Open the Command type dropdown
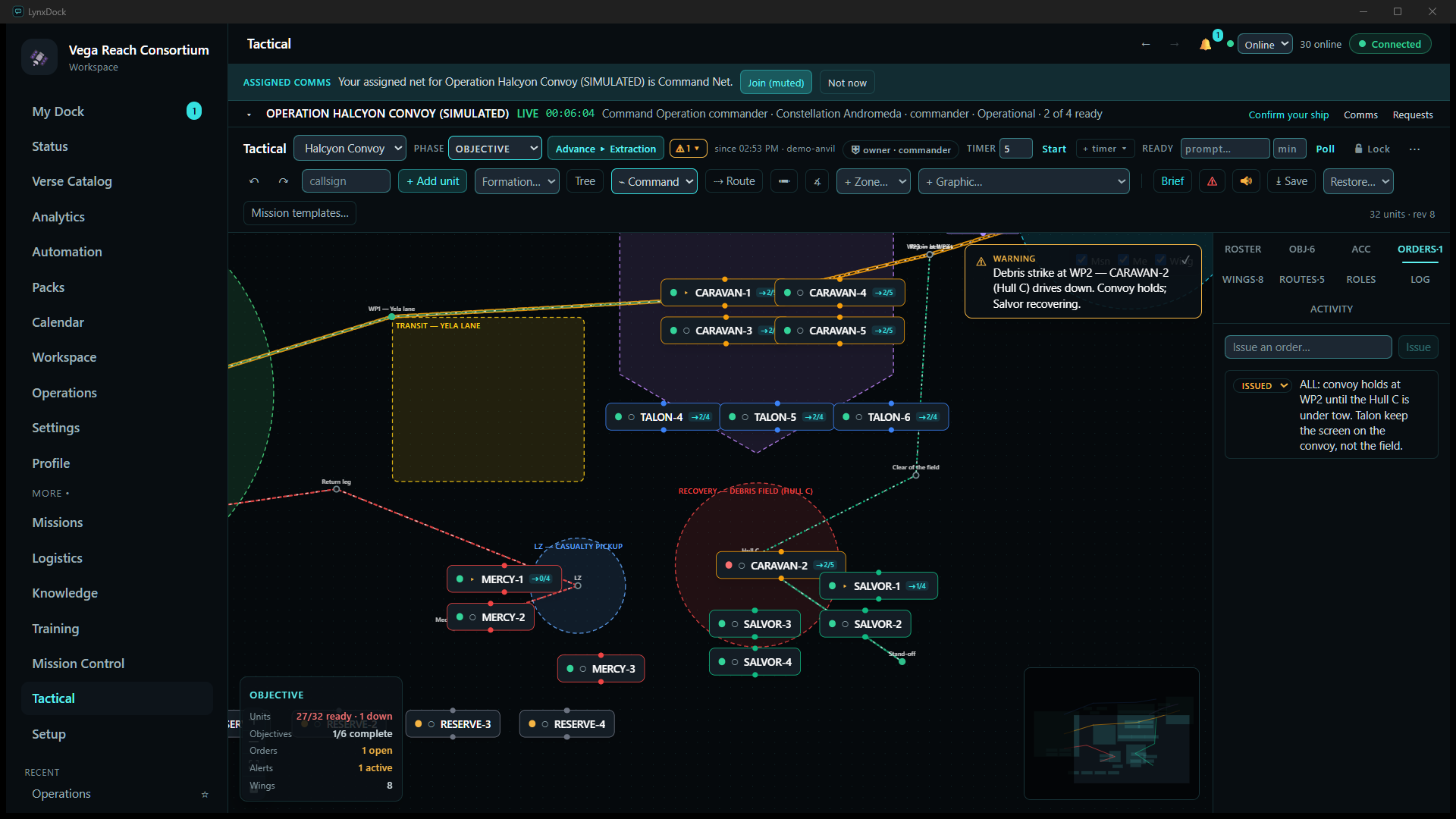 (x=654, y=182)
